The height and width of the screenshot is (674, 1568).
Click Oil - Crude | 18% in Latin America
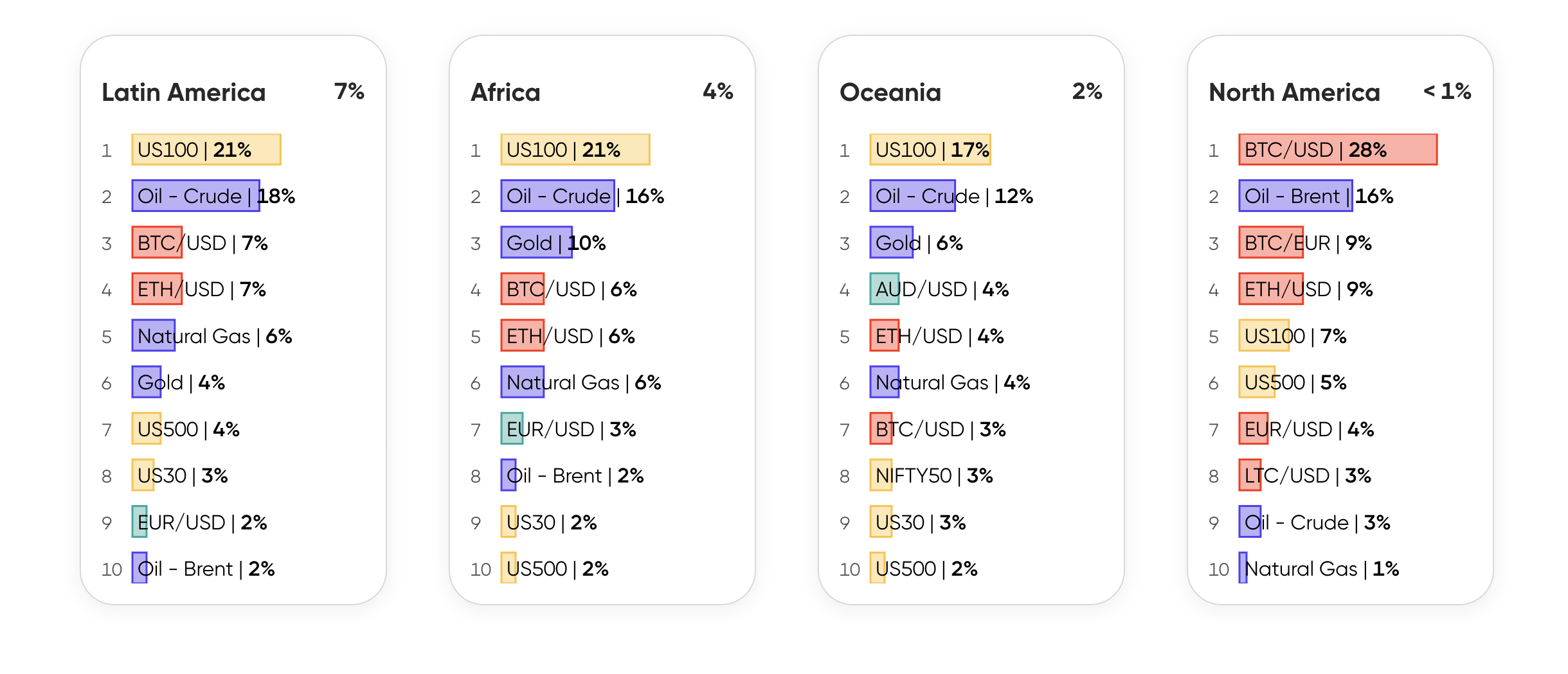click(213, 196)
